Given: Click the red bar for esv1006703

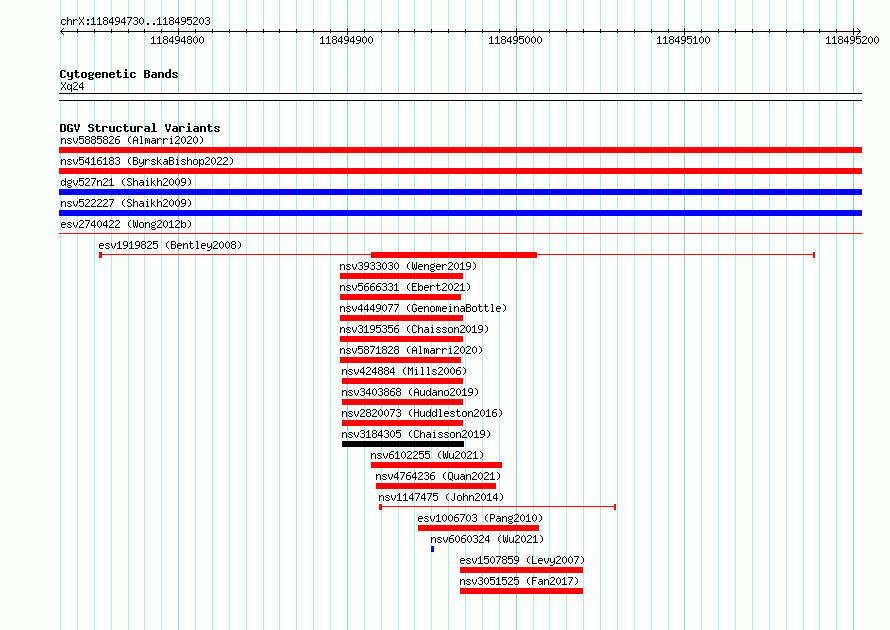Looking at the screenshot, I should [478, 528].
